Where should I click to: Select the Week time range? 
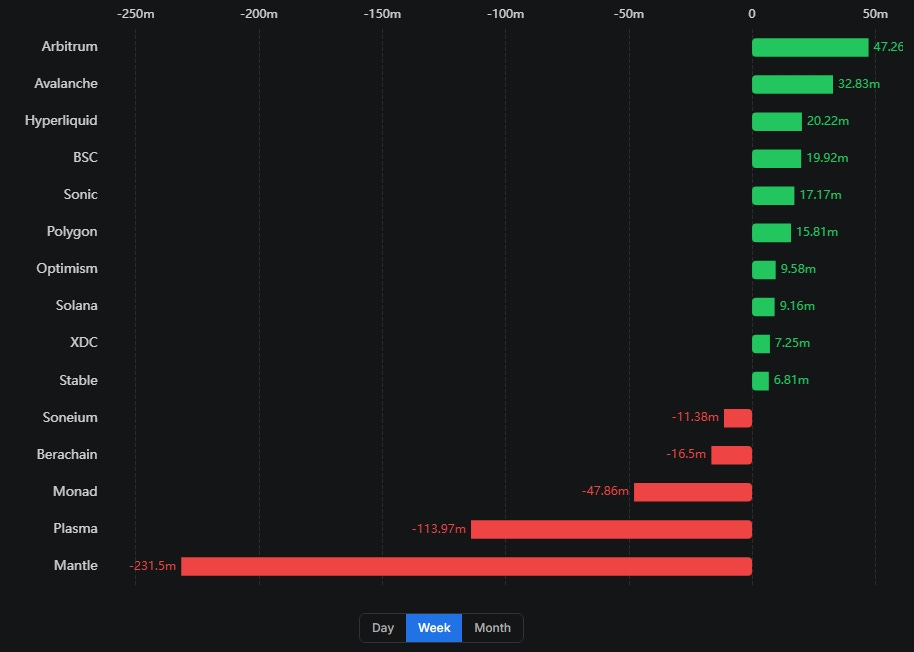click(434, 628)
